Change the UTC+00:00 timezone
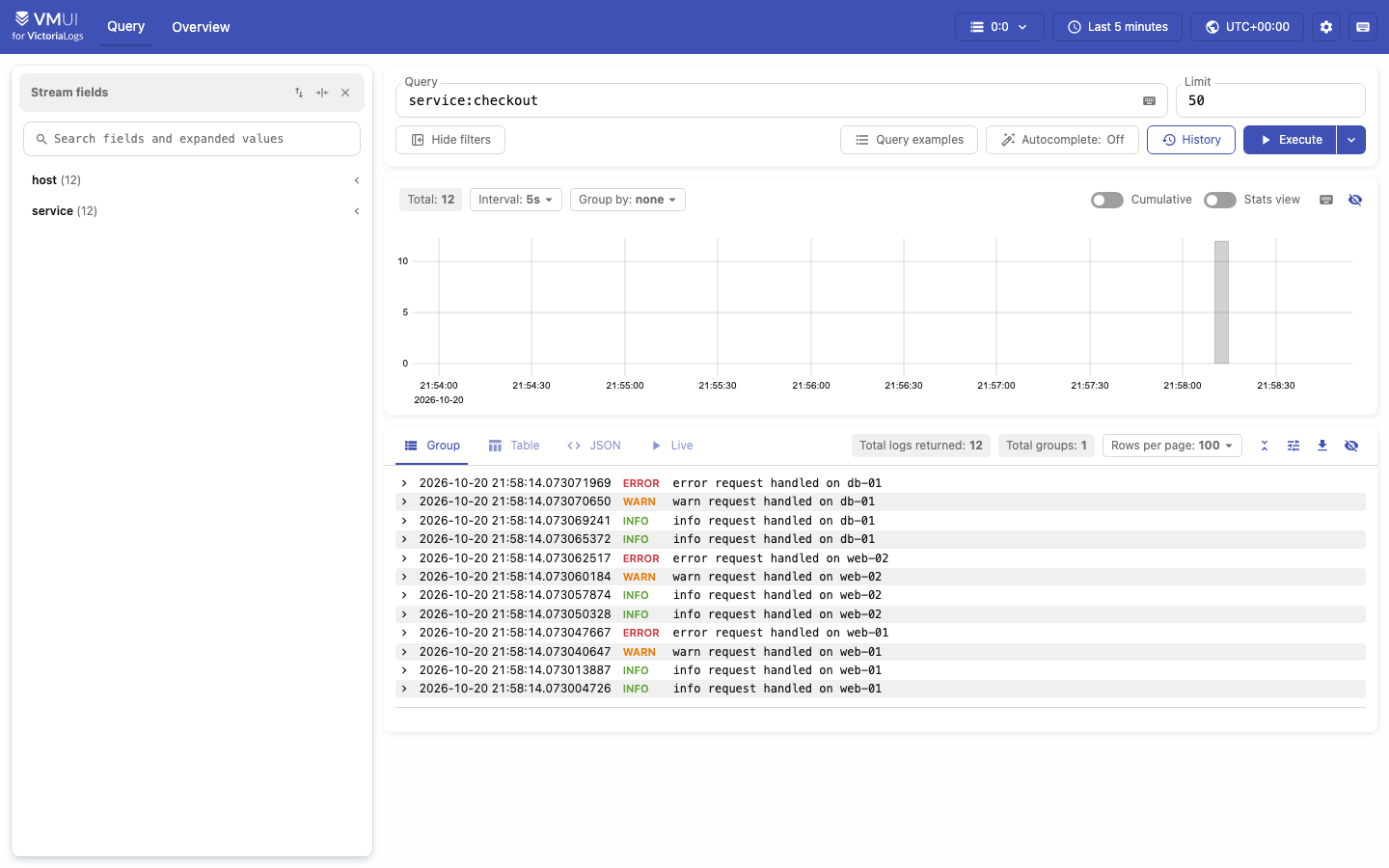1389x868 pixels. tap(1247, 27)
